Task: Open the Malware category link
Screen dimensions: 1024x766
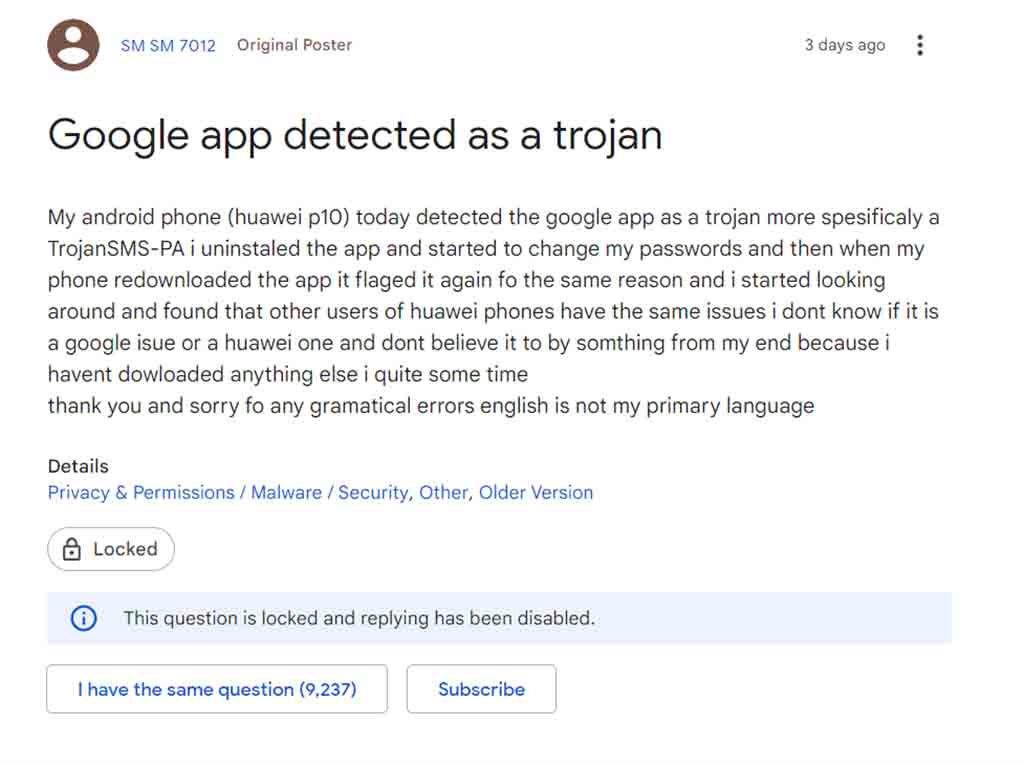Action: point(287,492)
